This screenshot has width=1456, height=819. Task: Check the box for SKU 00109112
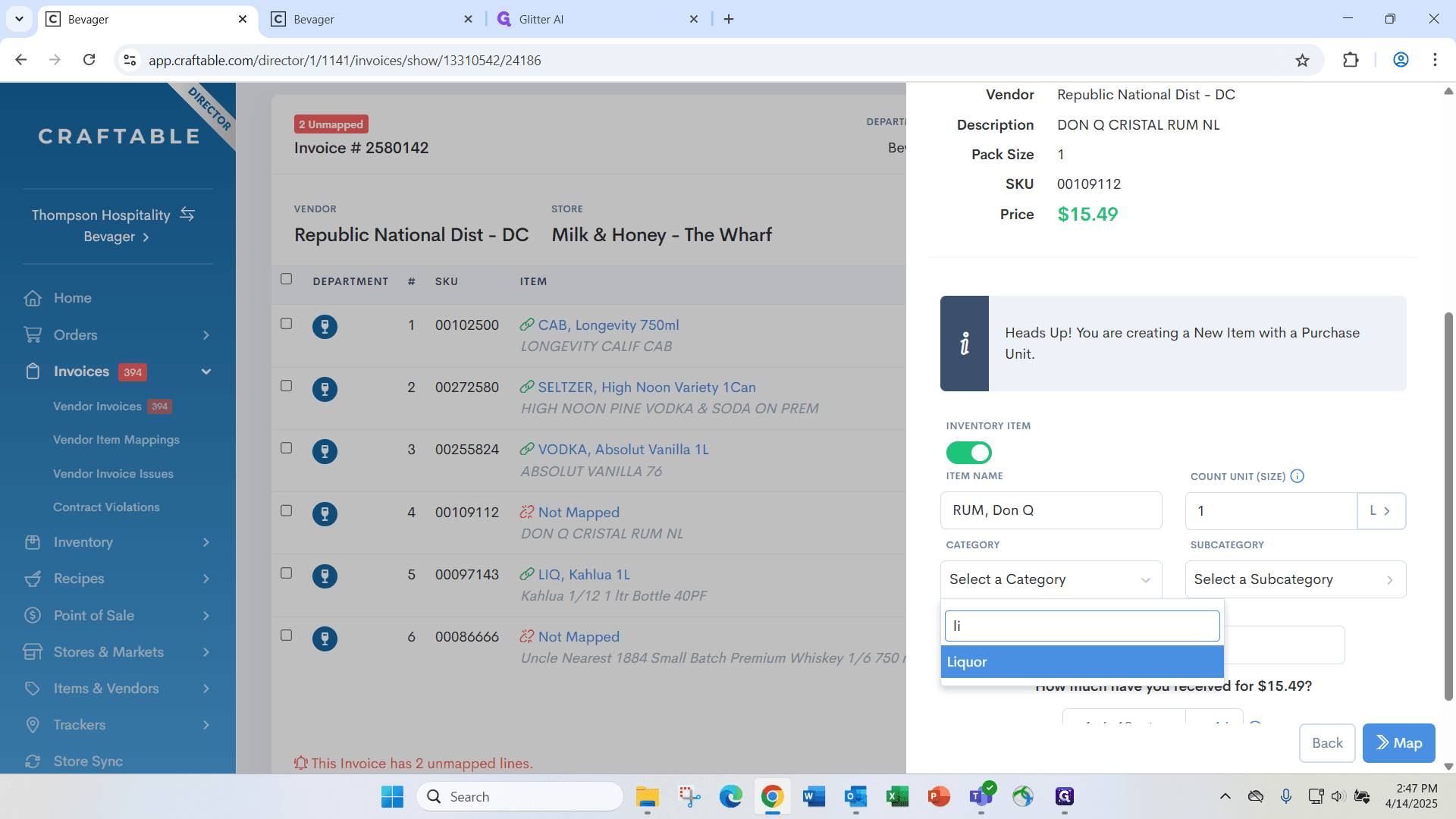click(286, 511)
